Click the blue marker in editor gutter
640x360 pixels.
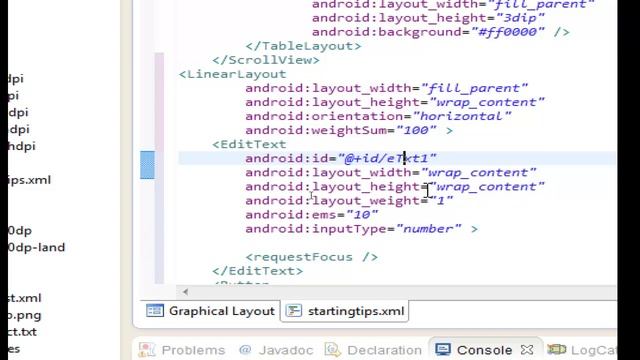[147, 165]
